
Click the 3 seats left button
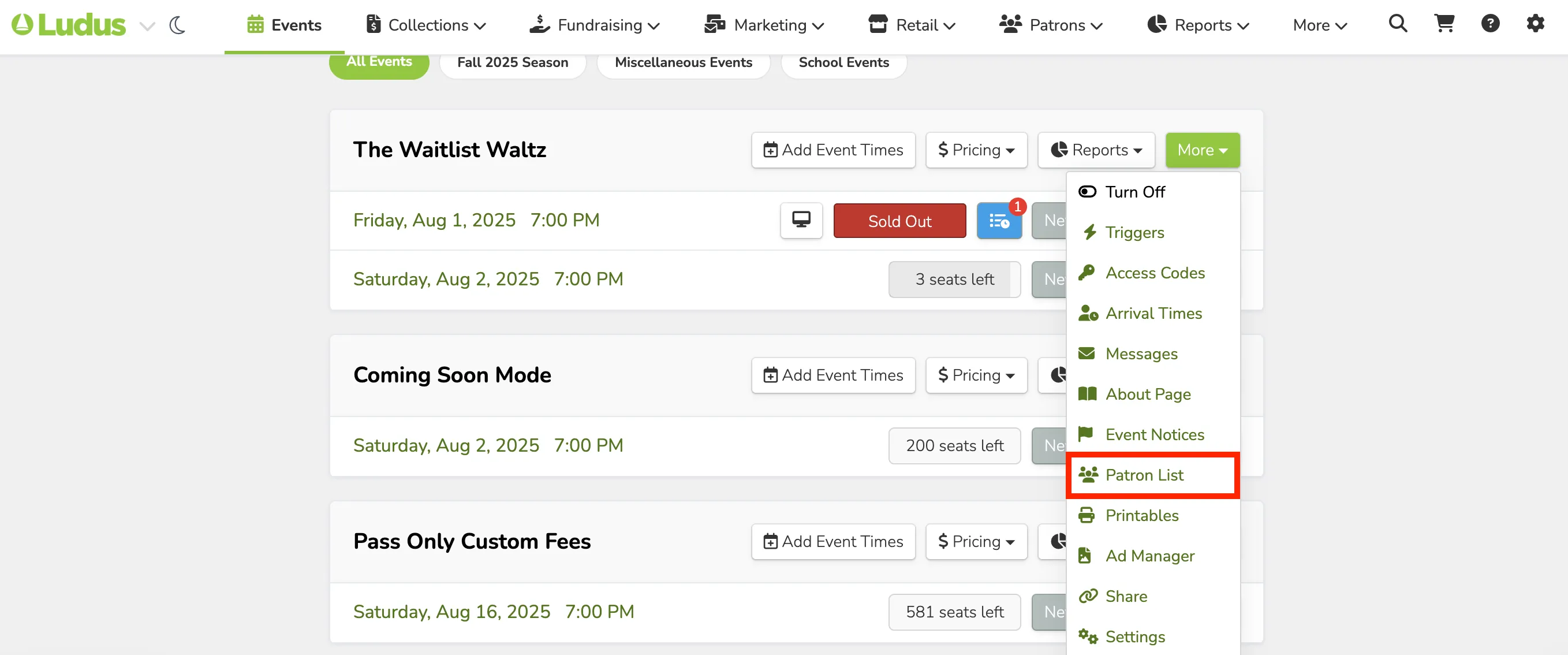(x=954, y=280)
